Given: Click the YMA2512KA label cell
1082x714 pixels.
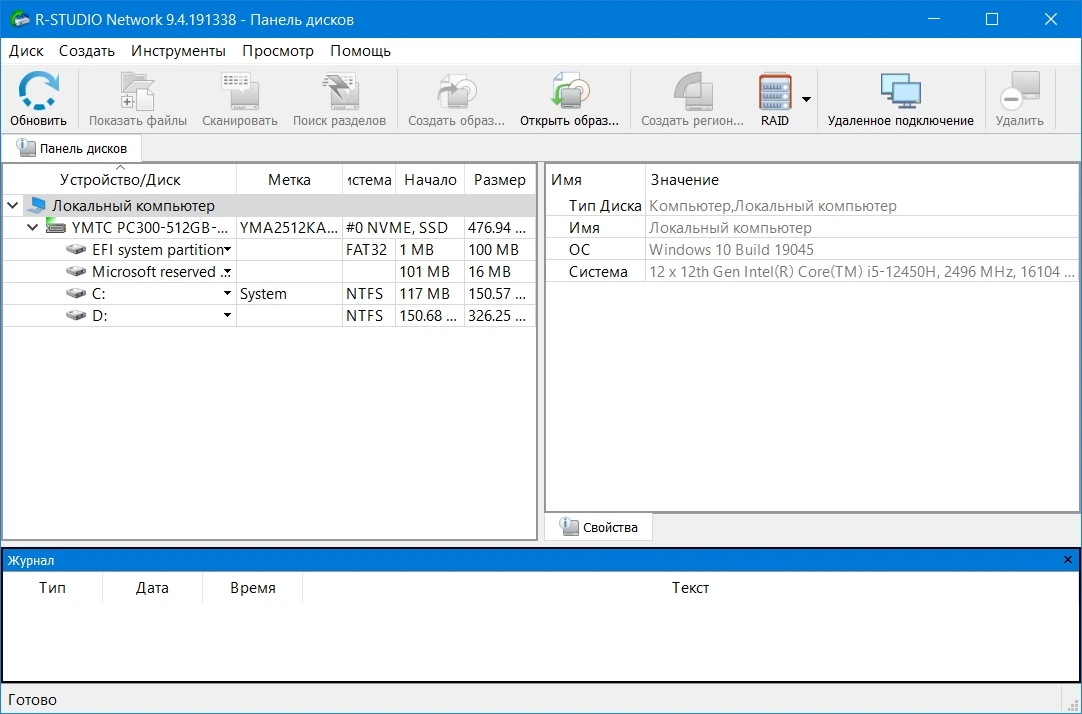Looking at the screenshot, I should [x=290, y=228].
